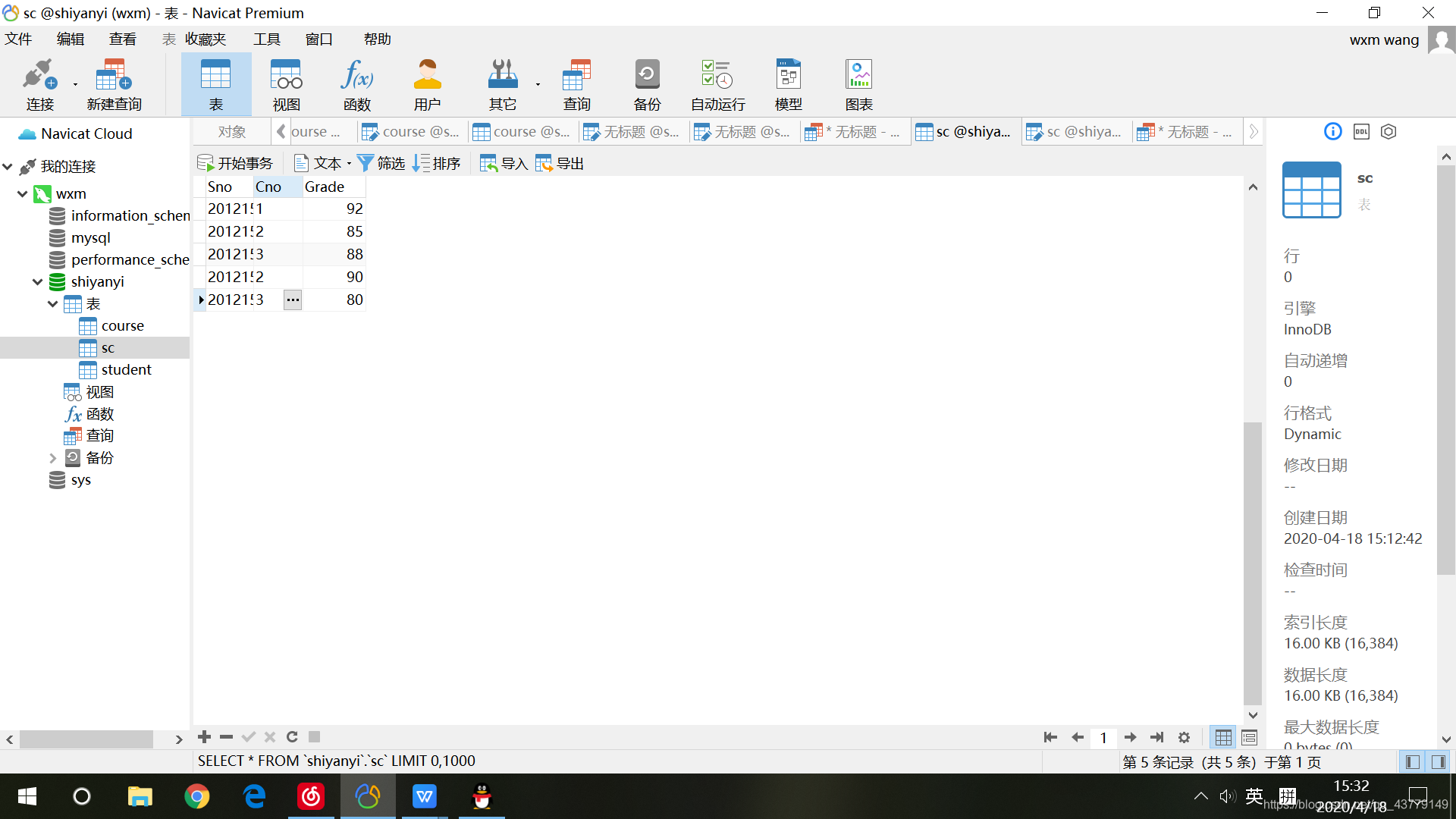1456x819 pixels.
Task: Open the 备份 (Backup) tool
Action: [x=646, y=83]
